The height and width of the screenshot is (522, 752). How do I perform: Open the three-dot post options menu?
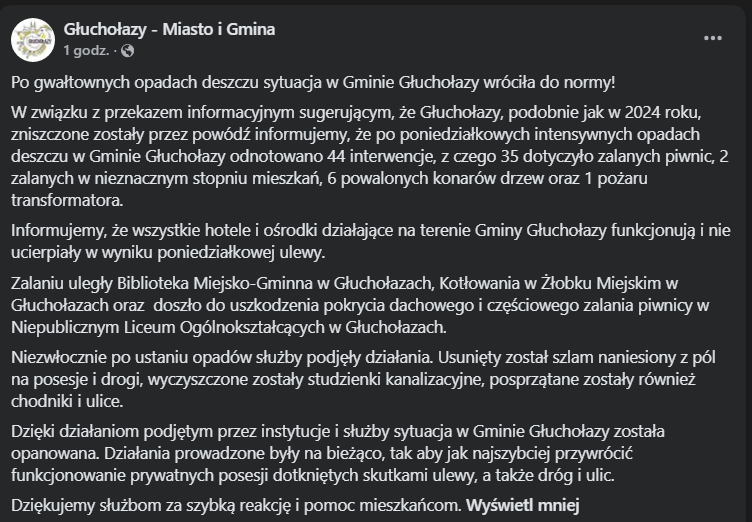pos(713,38)
